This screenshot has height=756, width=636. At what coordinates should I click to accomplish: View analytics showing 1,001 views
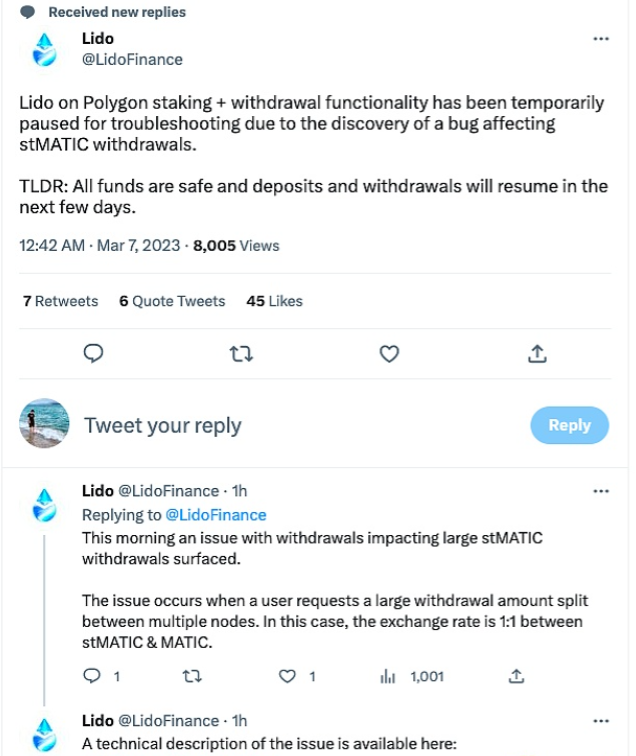(412, 677)
